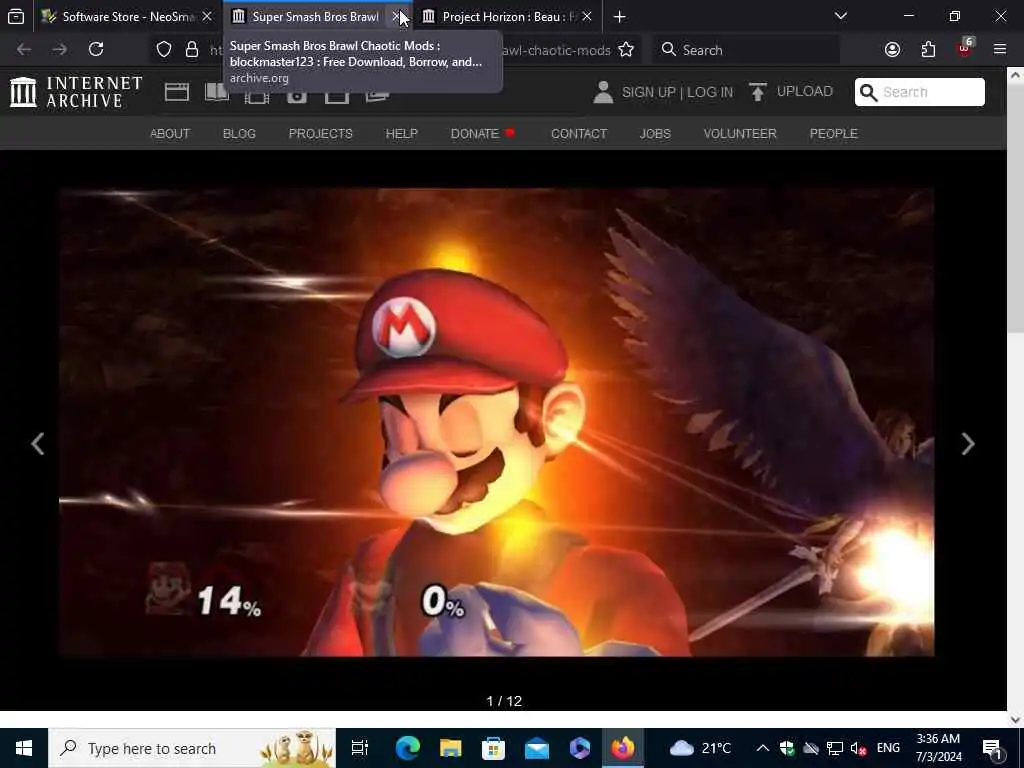This screenshot has height=768, width=1024.
Task: Open File Explorer from the taskbar
Action: [x=451, y=748]
